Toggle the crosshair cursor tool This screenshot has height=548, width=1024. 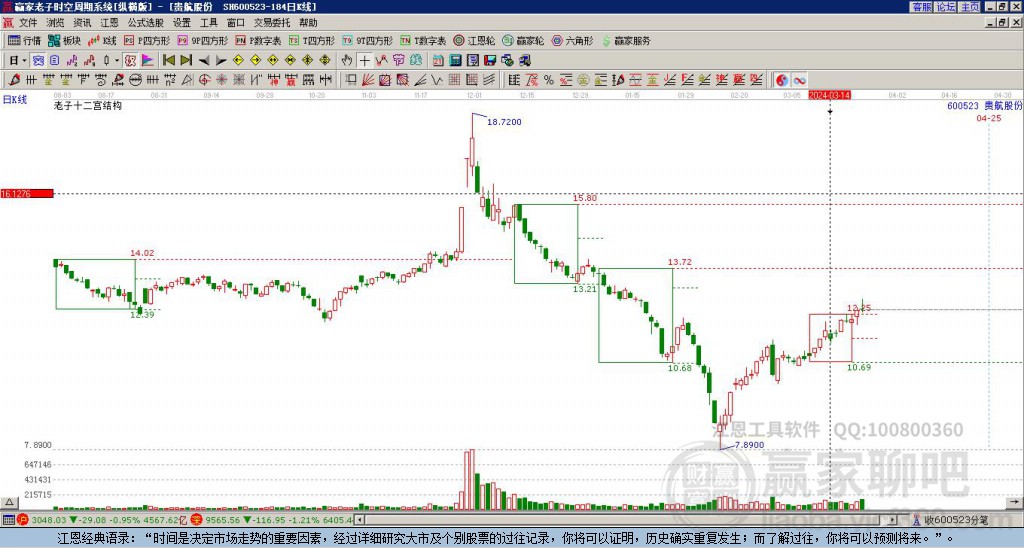click(x=364, y=61)
